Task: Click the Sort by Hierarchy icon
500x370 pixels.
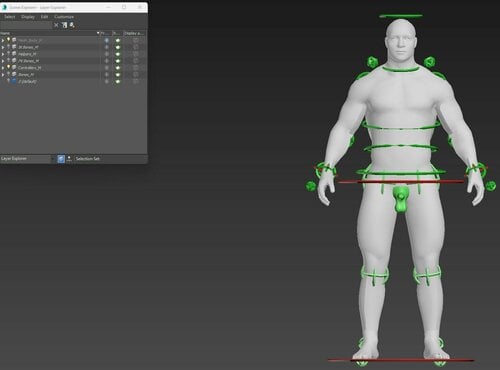Action: point(69,159)
